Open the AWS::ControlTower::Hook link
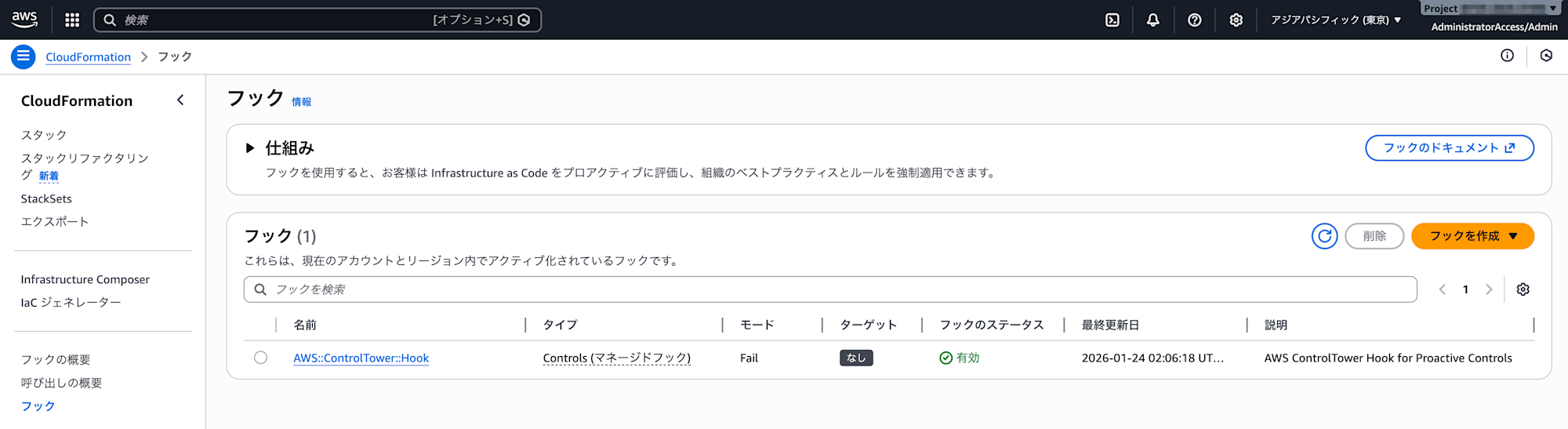 361,358
